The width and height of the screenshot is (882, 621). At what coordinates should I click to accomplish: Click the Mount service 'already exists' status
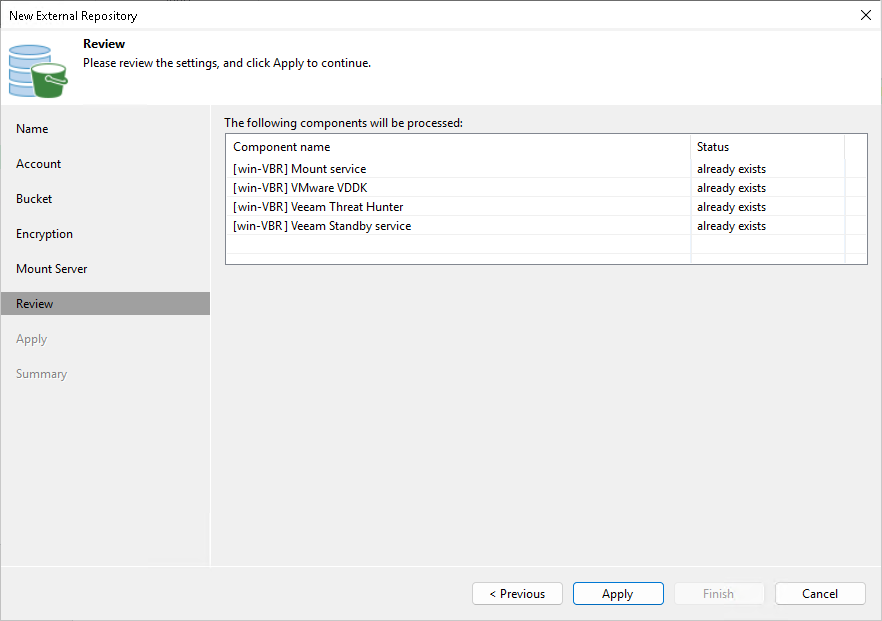coord(731,169)
